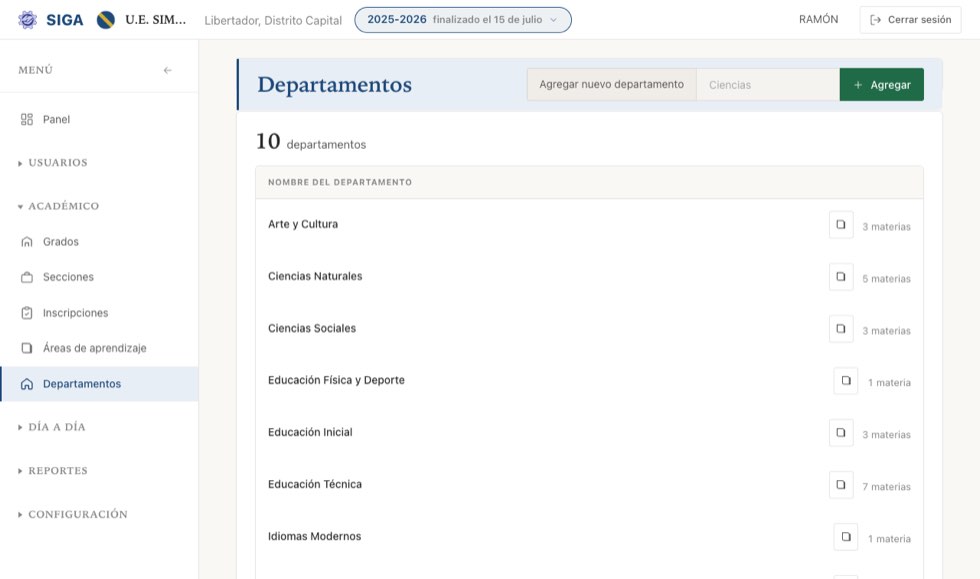The image size is (980, 579).
Task: Expand the DÍA A DÍA section
Action: 52,427
